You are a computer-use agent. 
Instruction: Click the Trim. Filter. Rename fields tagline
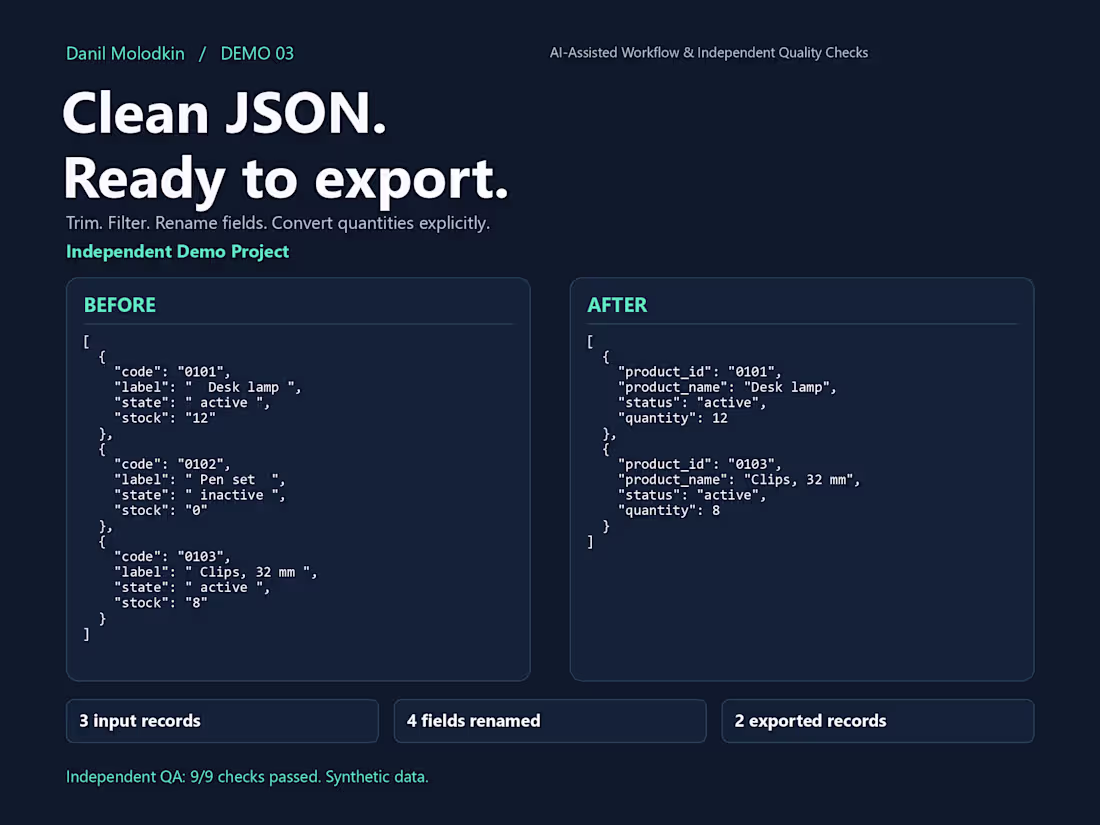pos(278,223)
